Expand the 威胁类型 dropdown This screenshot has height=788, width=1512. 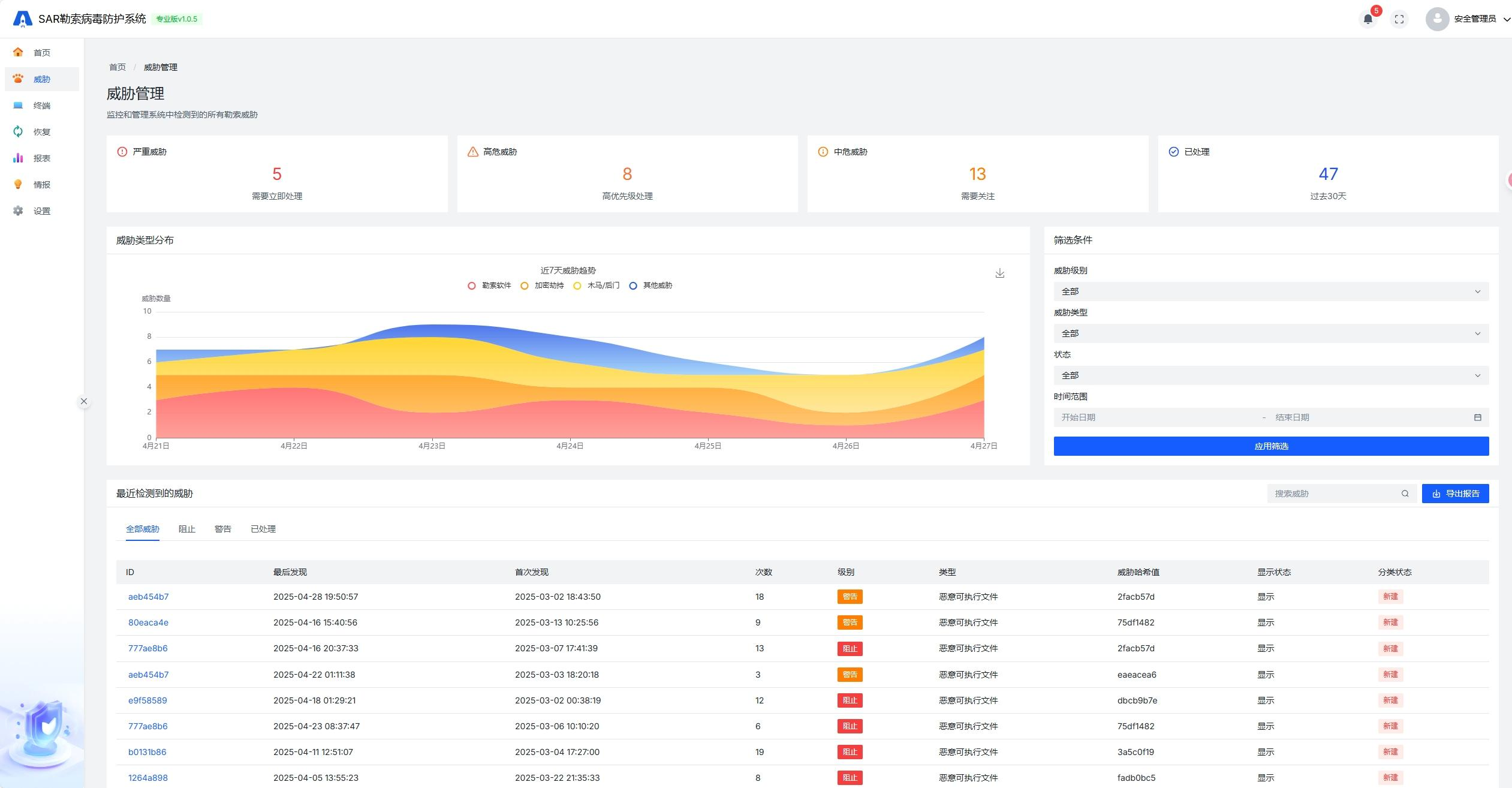(1271, 333)
